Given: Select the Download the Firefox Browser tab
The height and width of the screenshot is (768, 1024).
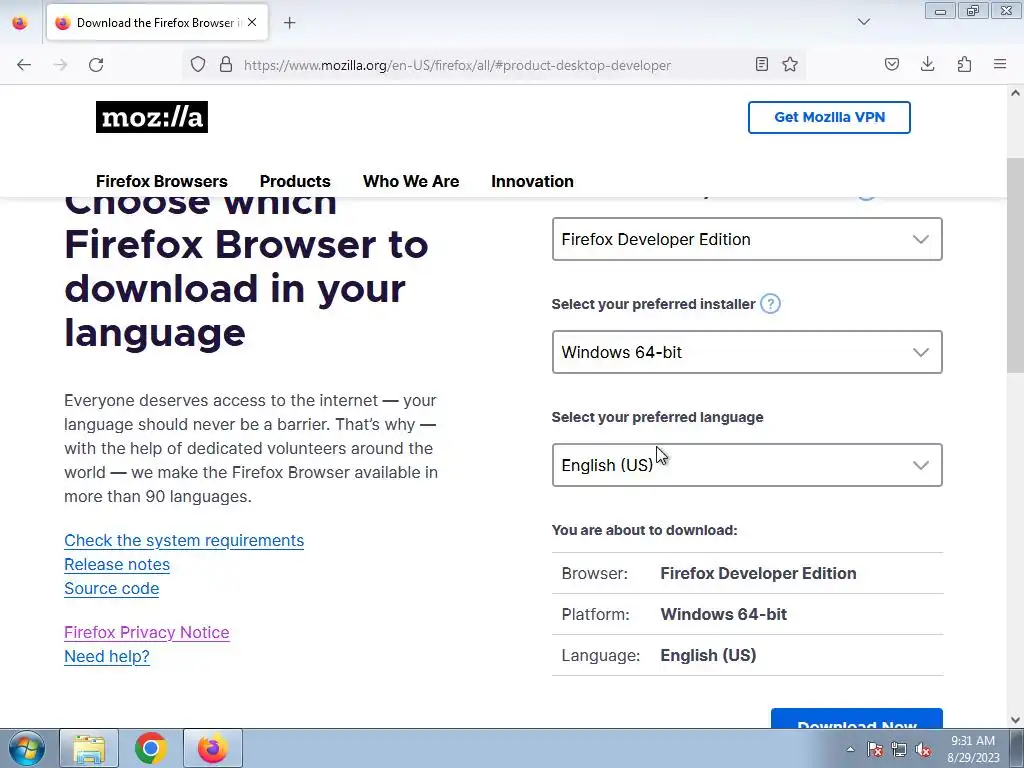Looking at the screenshot, I should coord(157,23).
